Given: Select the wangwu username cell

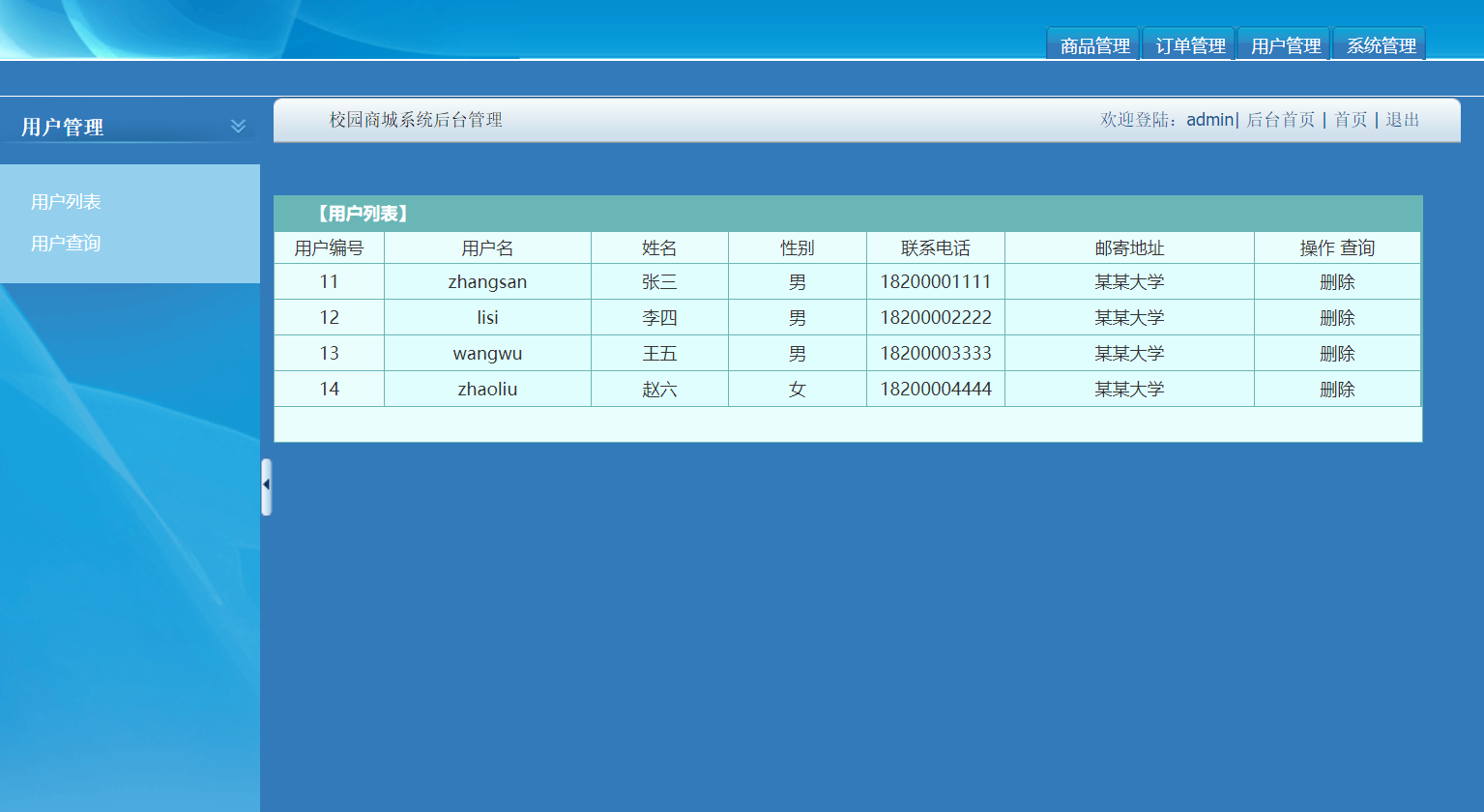Looking at the screenshot, I should tap(487, 354).
